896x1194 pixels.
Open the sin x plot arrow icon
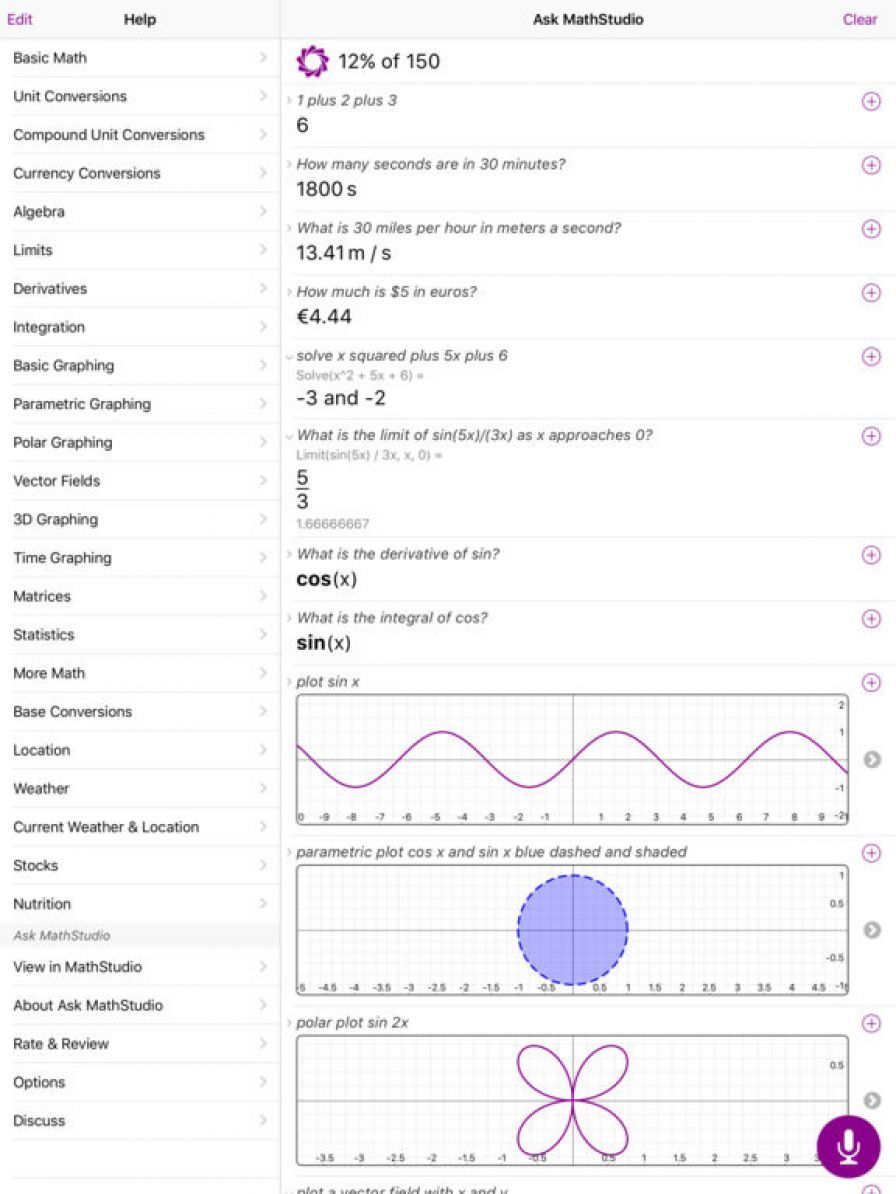(872, 760)
